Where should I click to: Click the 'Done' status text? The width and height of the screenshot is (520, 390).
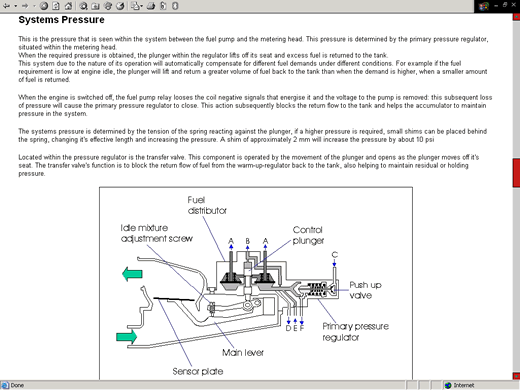(17, 385)
